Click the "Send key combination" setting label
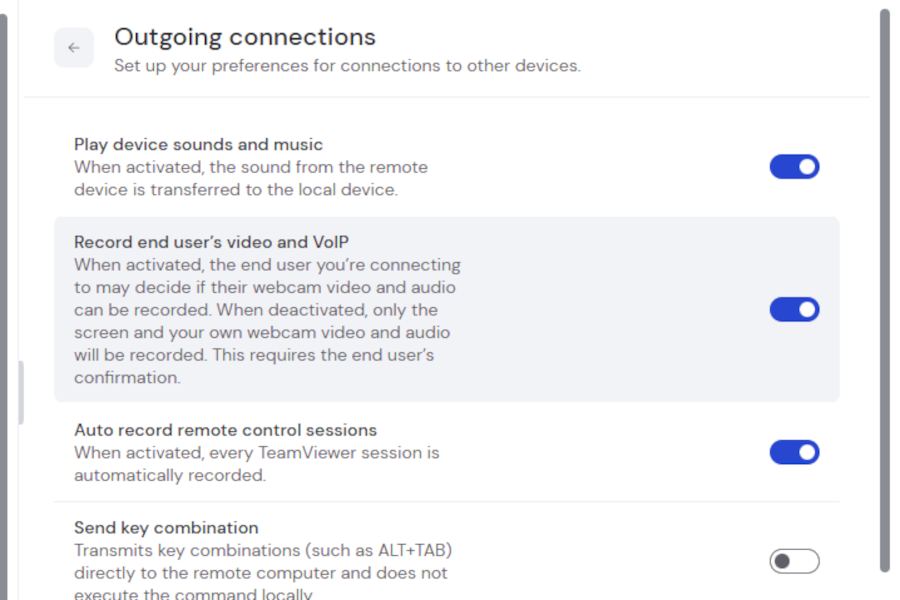This screenshot has height=600, width=900. (x=166, y=528)
